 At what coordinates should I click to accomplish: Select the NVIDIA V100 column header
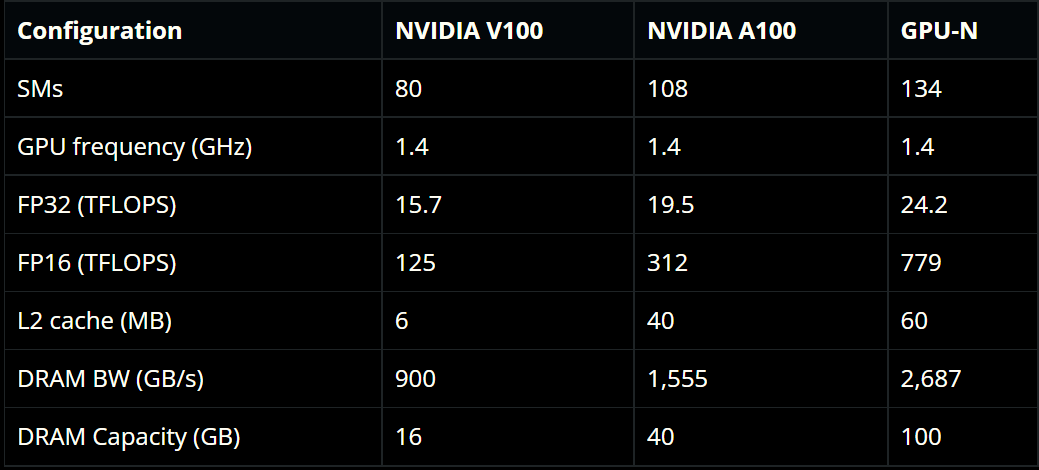pyautogui.click(x=469, y=31)
